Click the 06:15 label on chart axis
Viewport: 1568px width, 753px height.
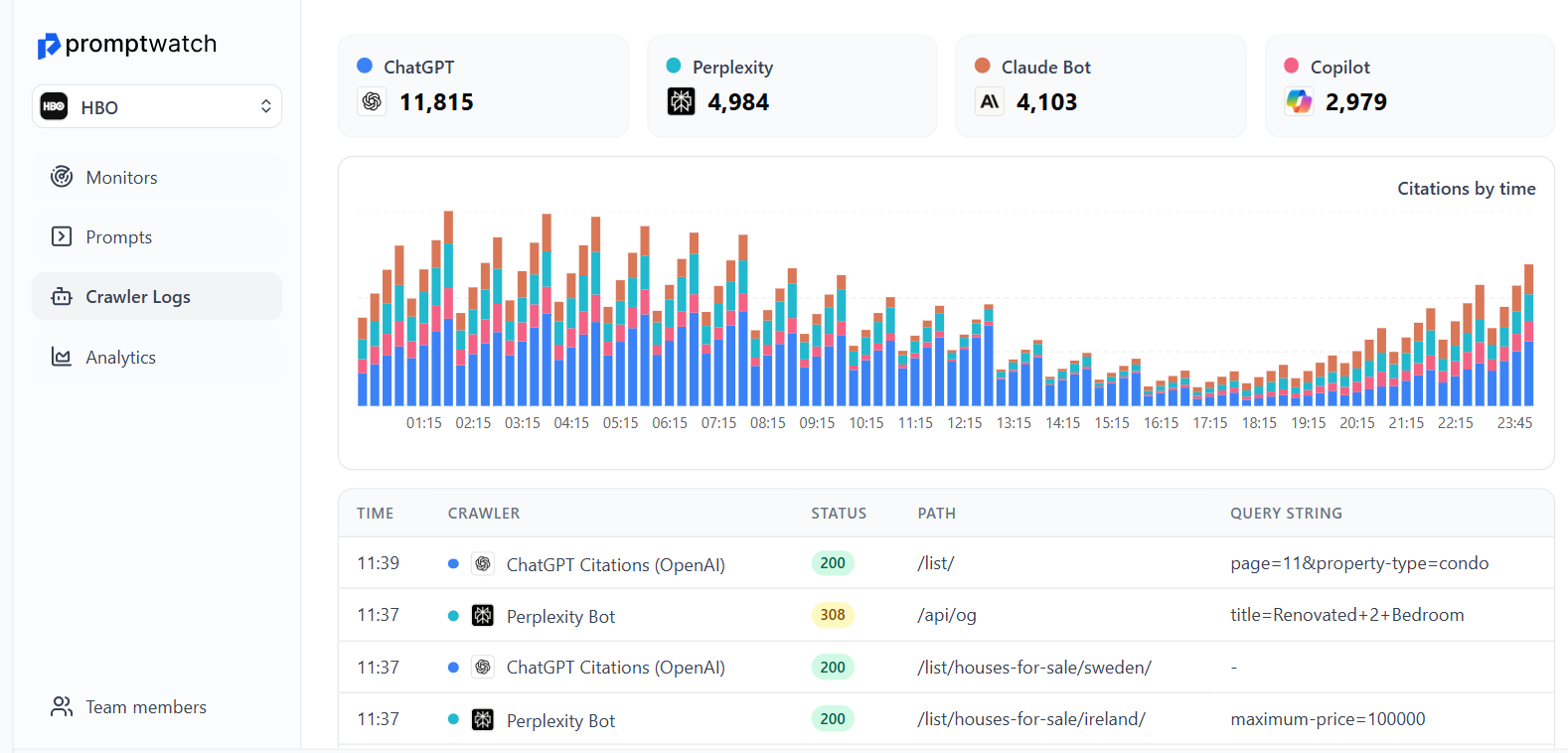[x=670, y=423]
